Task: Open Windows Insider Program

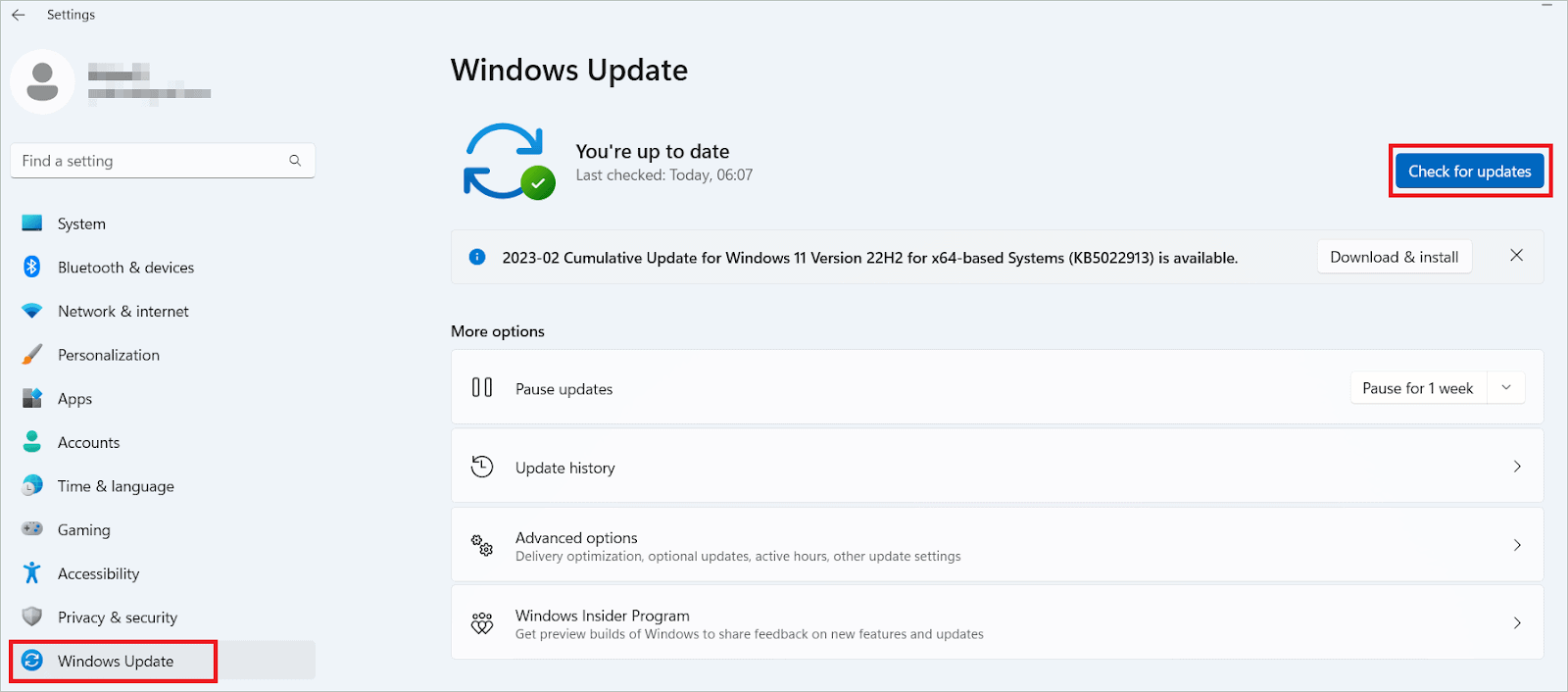Action: click(998, 623)
